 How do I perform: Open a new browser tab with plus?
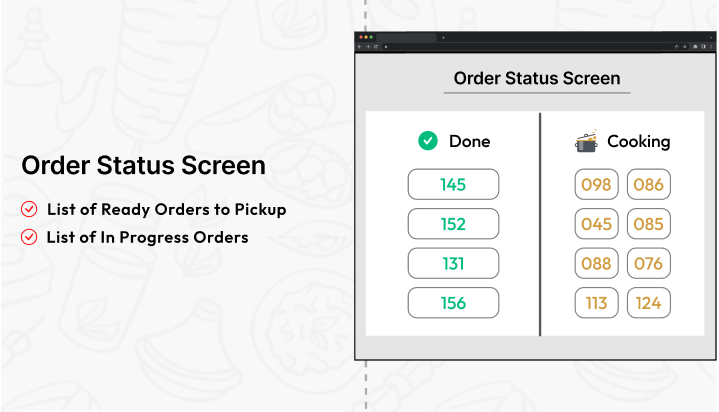point(443,38)
